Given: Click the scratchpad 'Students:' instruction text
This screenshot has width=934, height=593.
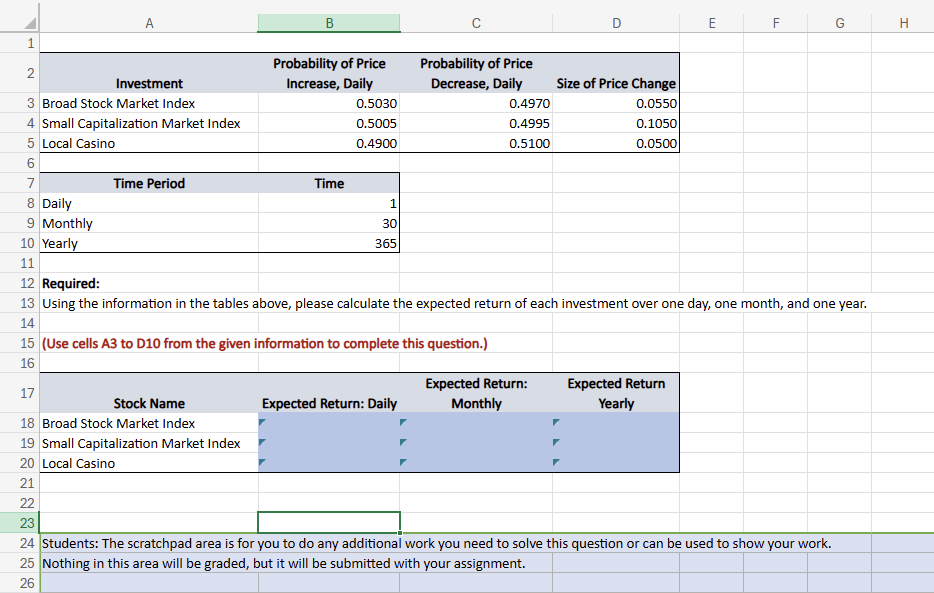Looking at the screenshot, I should 437,543.
